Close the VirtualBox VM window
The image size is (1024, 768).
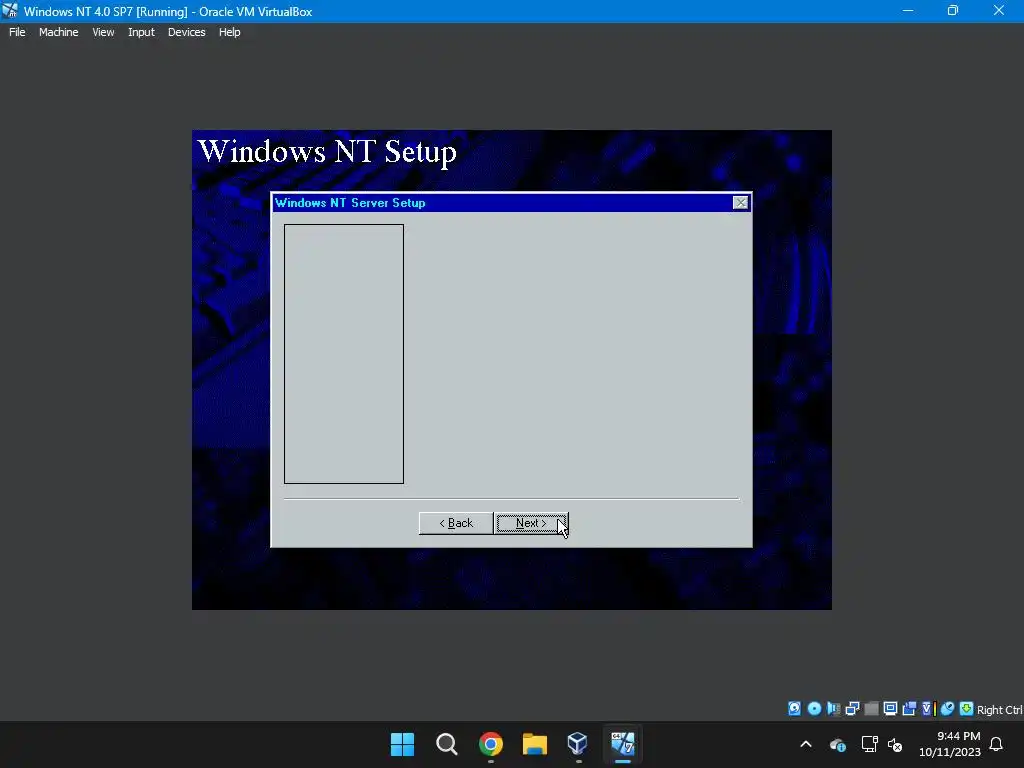tap(999, 11)
